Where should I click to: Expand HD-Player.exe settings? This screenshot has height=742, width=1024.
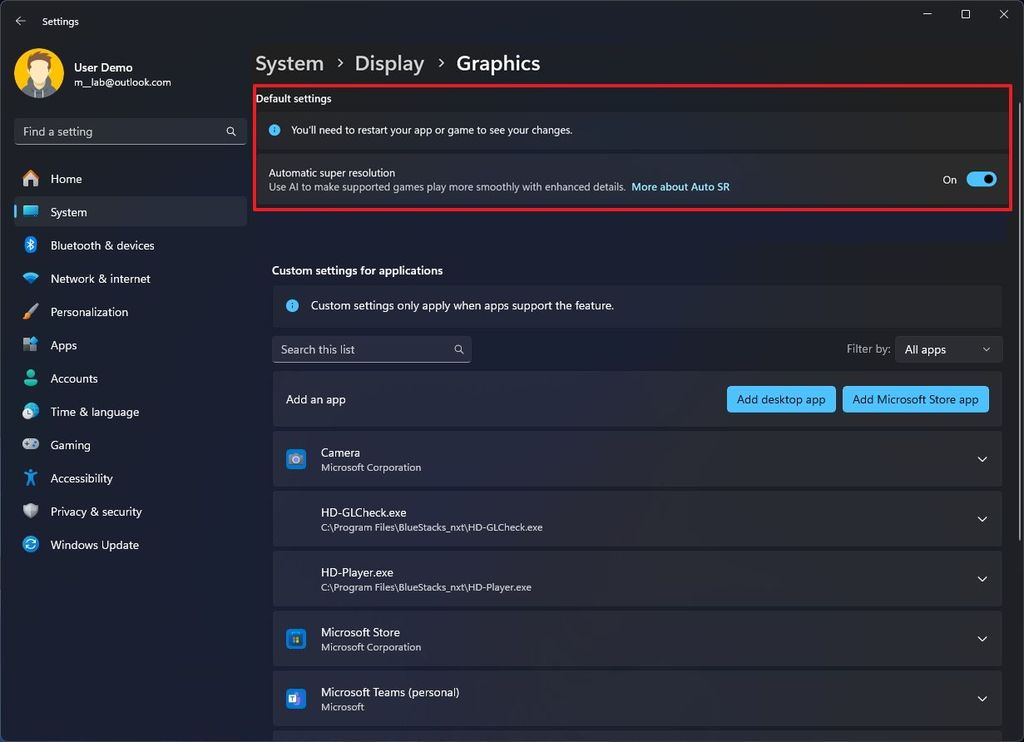980,579
